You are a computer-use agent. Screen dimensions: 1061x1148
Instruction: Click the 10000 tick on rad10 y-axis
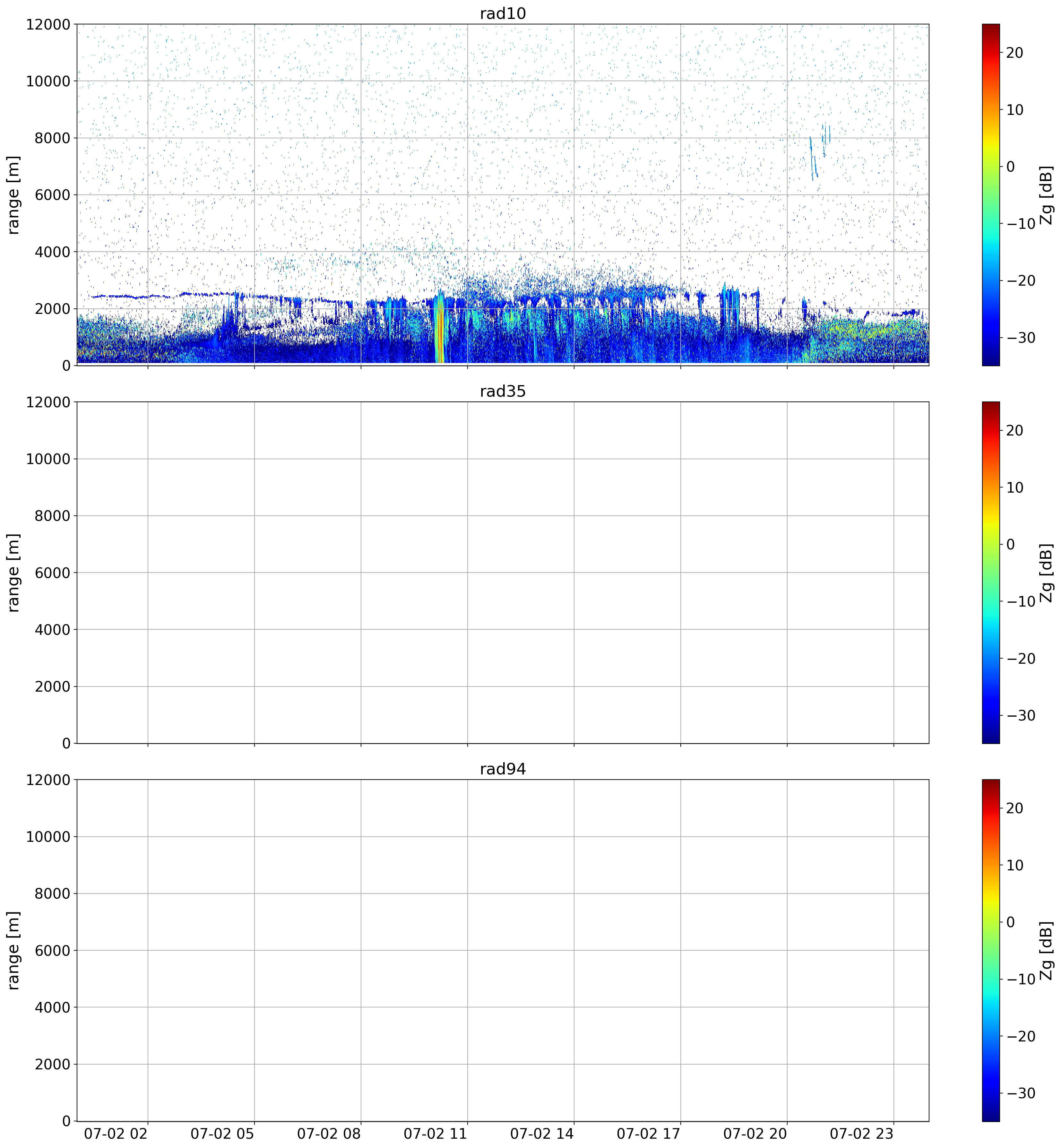pos(48,82)
